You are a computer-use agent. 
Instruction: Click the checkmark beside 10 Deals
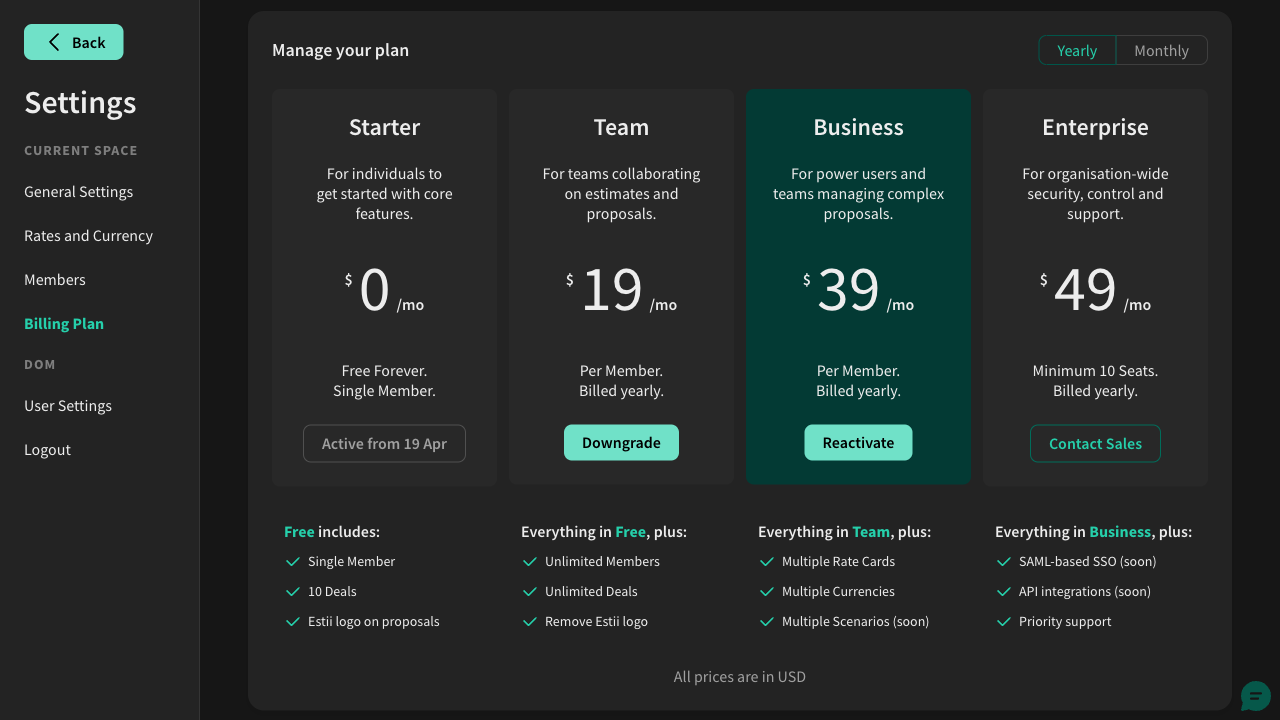(293, 592)
